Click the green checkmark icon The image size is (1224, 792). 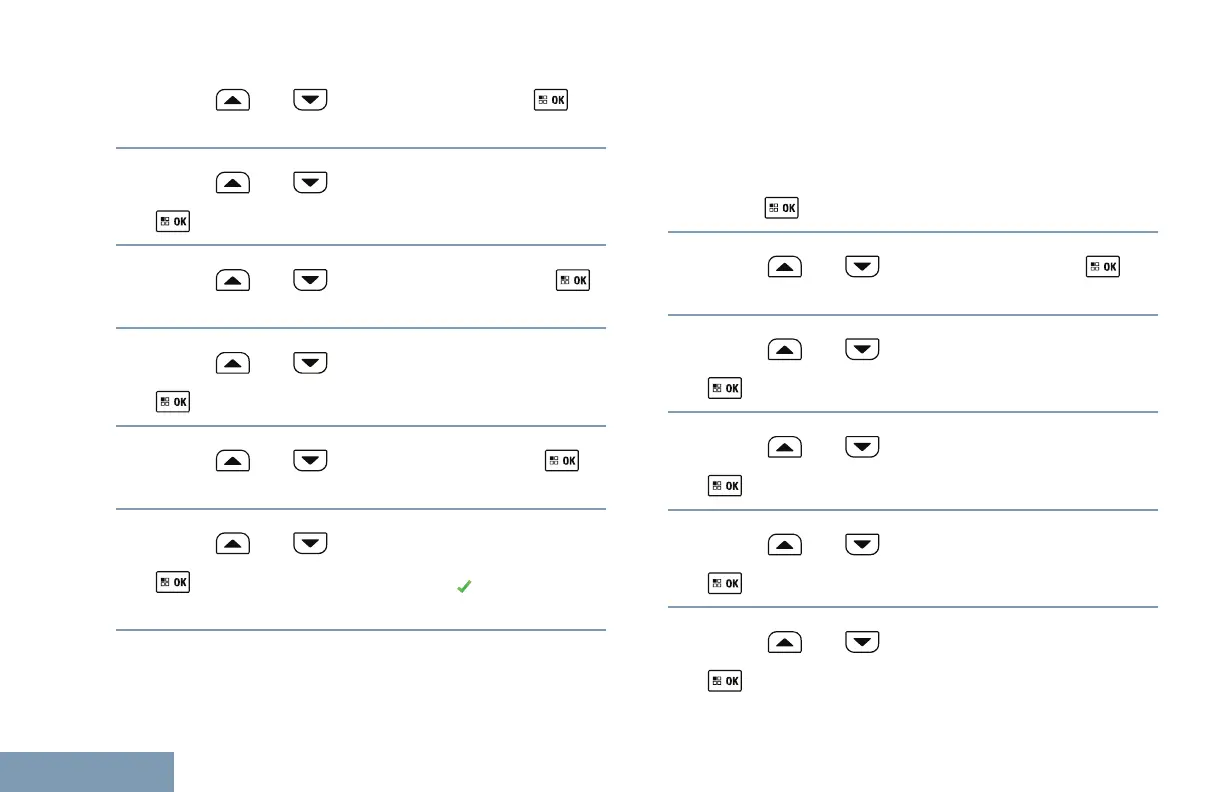click(x=463, y=588)
